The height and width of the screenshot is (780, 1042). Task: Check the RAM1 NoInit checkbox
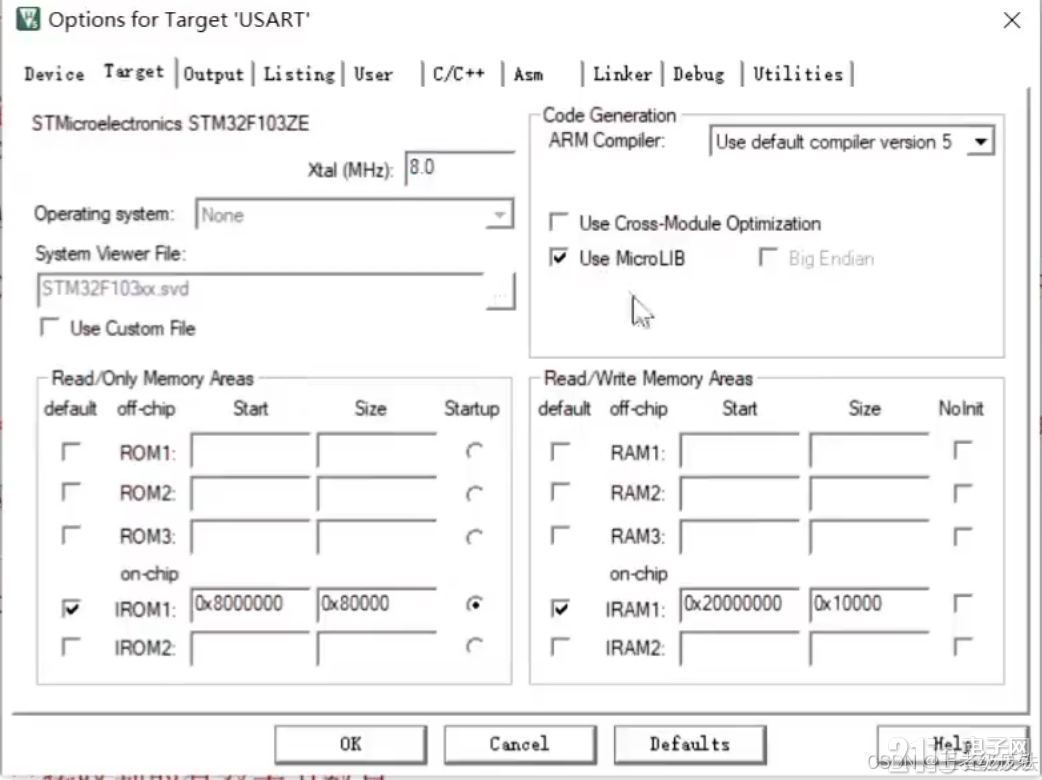pos(962,450)
